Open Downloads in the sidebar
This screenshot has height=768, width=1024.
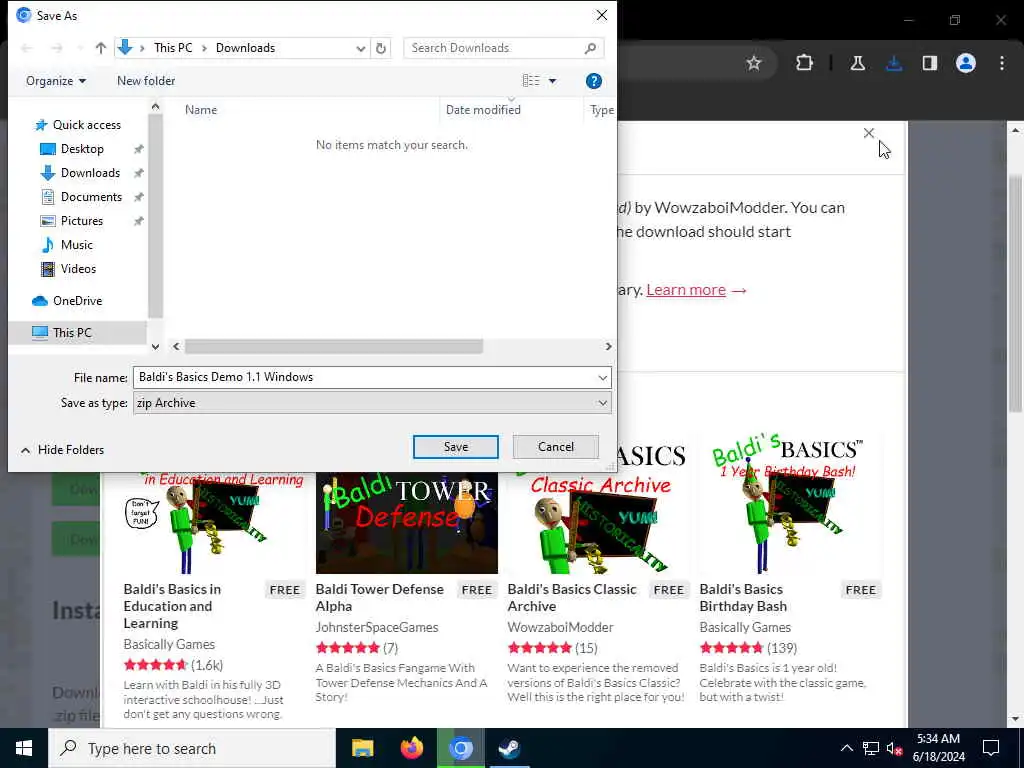(90, 173)
